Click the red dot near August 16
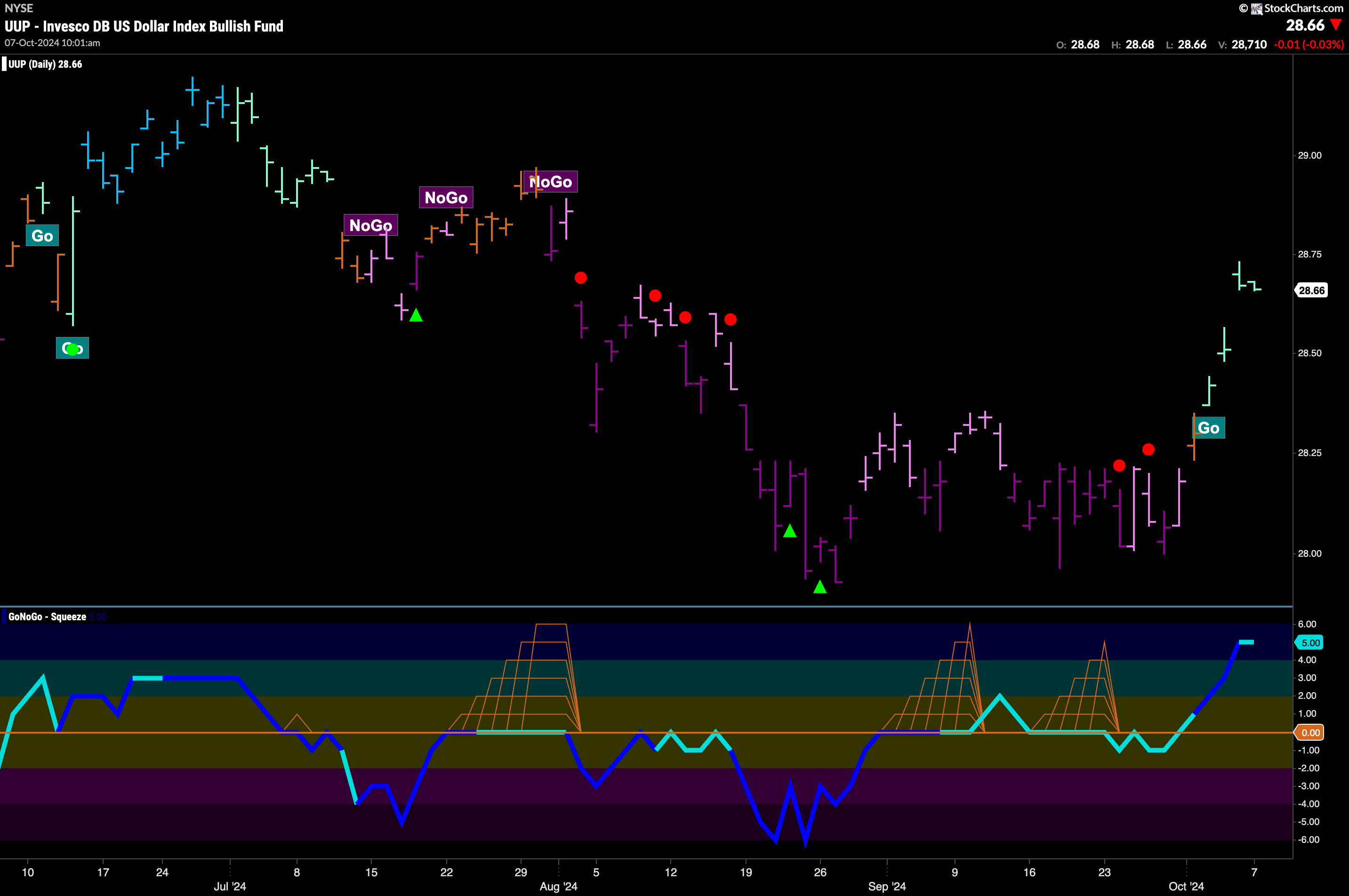 731,320
